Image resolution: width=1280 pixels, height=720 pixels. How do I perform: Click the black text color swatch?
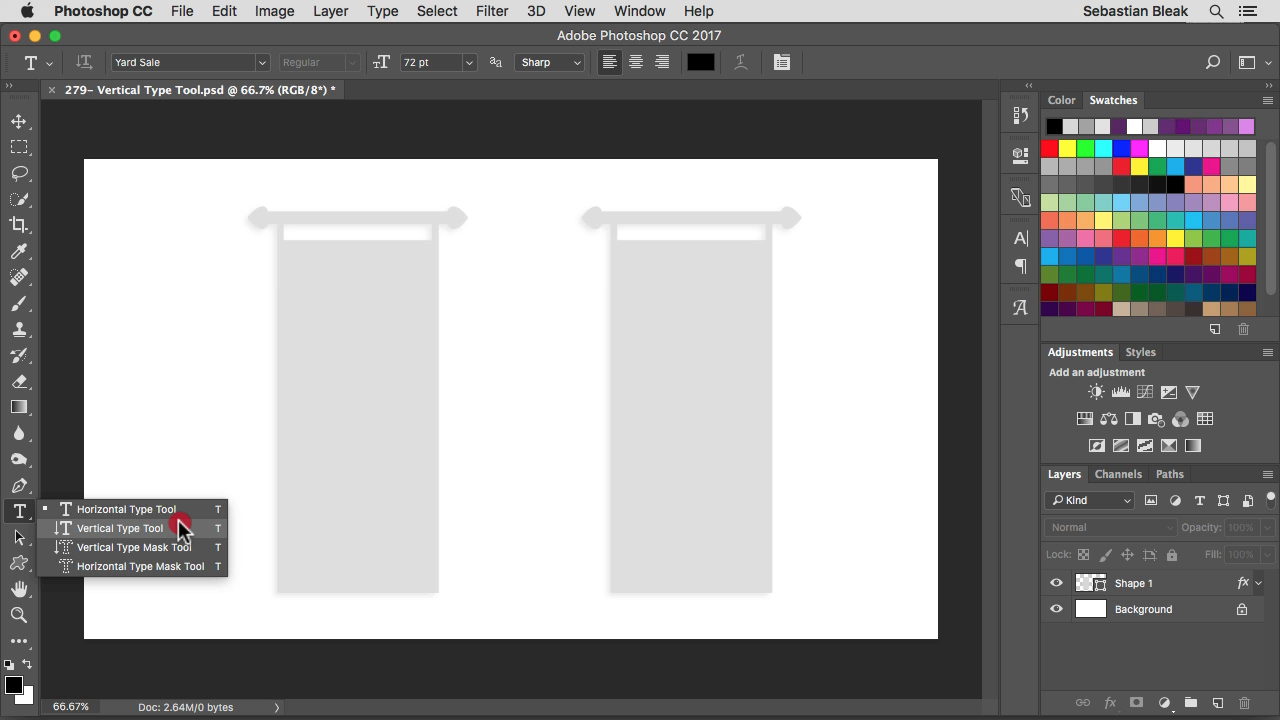click(700, 62)
